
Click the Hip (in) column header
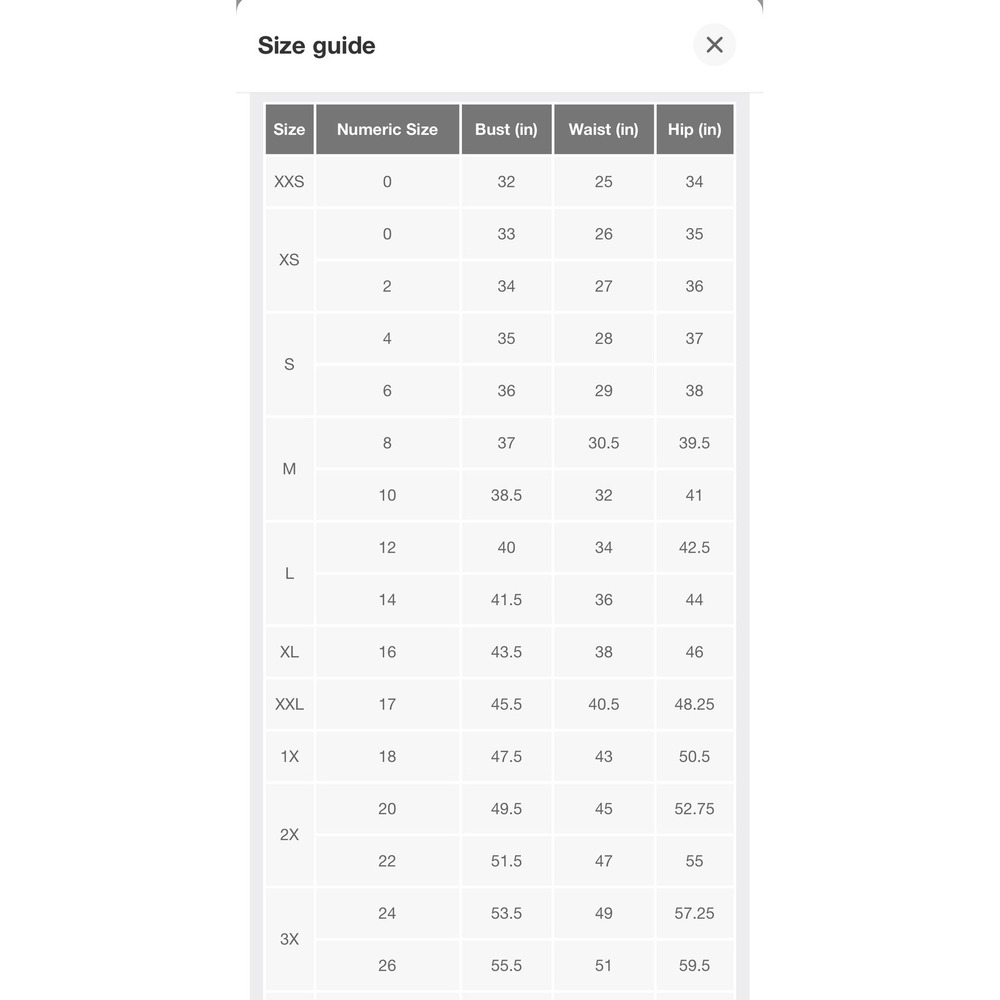[x=694, y=129]
